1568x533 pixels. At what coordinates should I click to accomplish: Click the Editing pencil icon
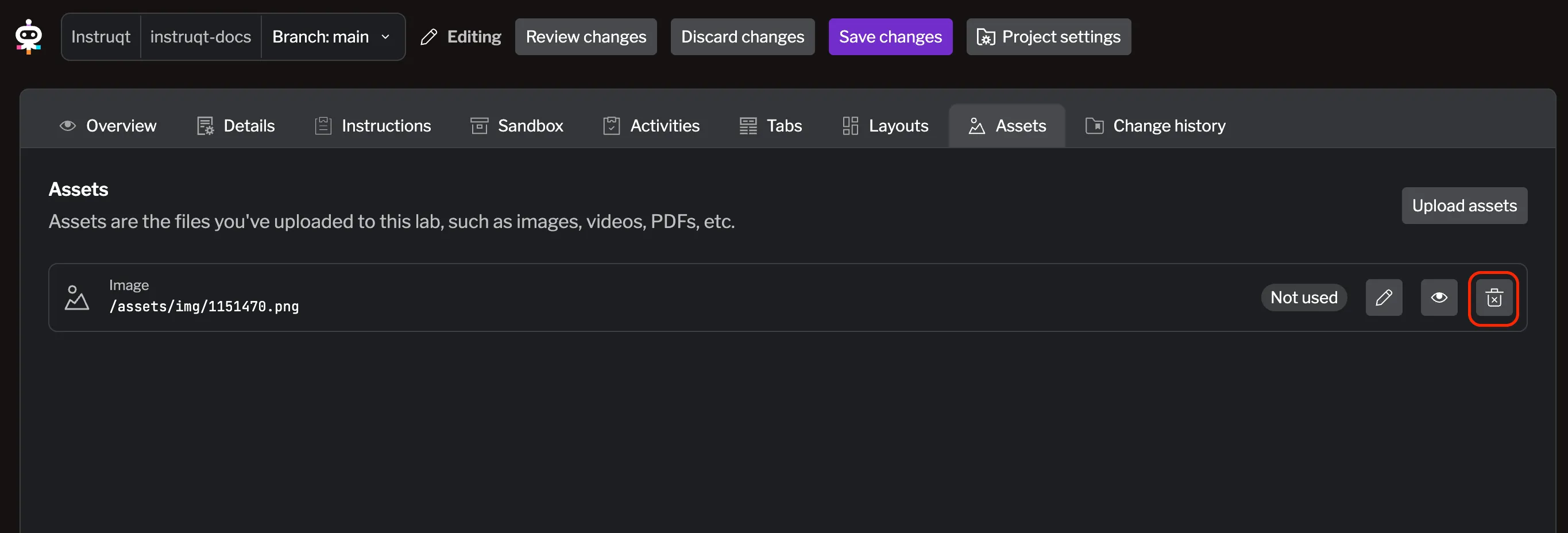428,37
